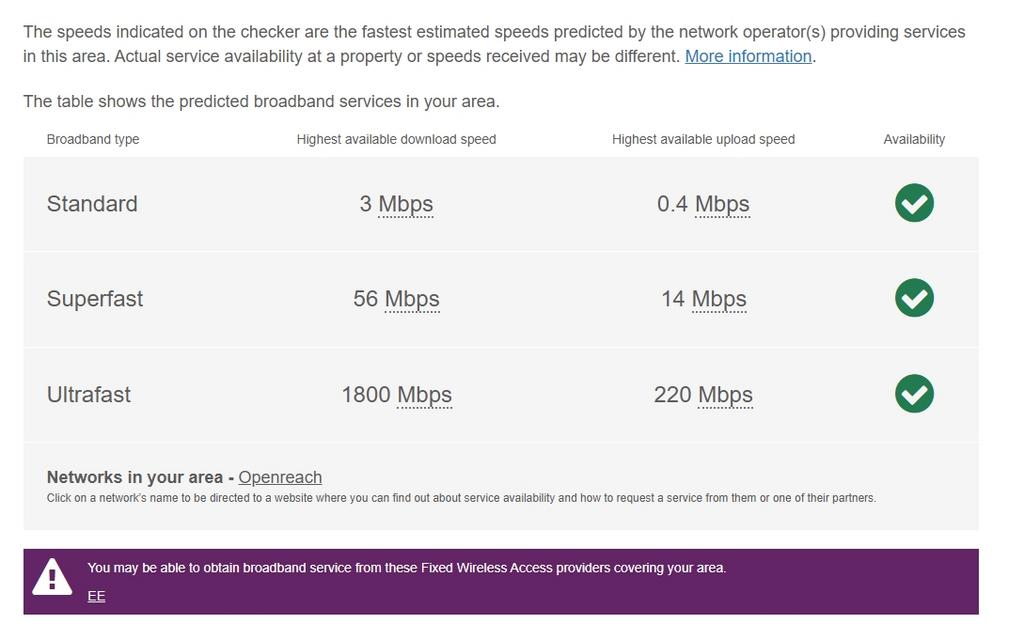Open the More information link
This screenshot has height=624, width=1024.
coord(748,56)
